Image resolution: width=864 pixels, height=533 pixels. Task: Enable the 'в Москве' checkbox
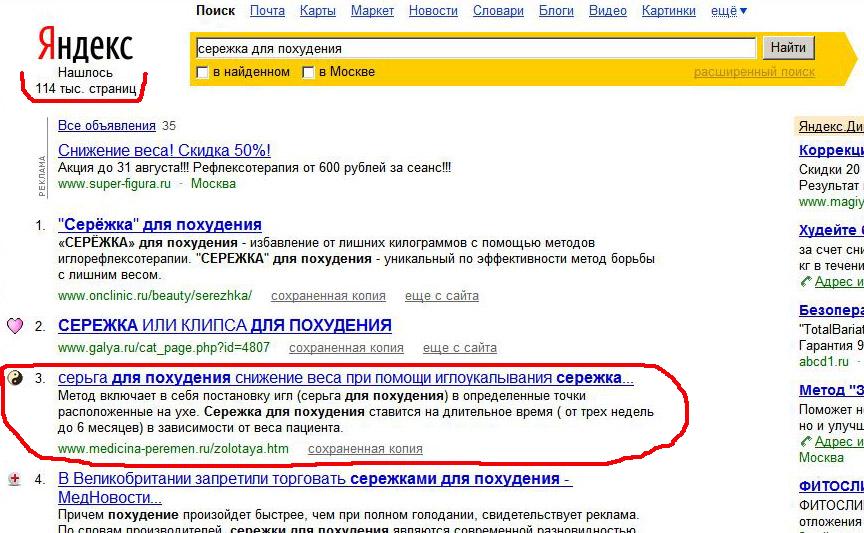coord(309,72)
